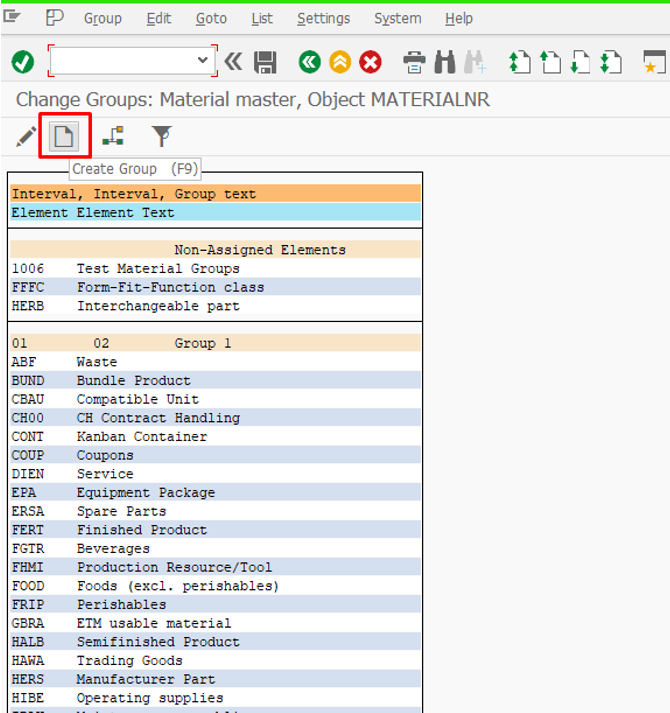Click the filter funnel icon

click(x=161, y=136)
